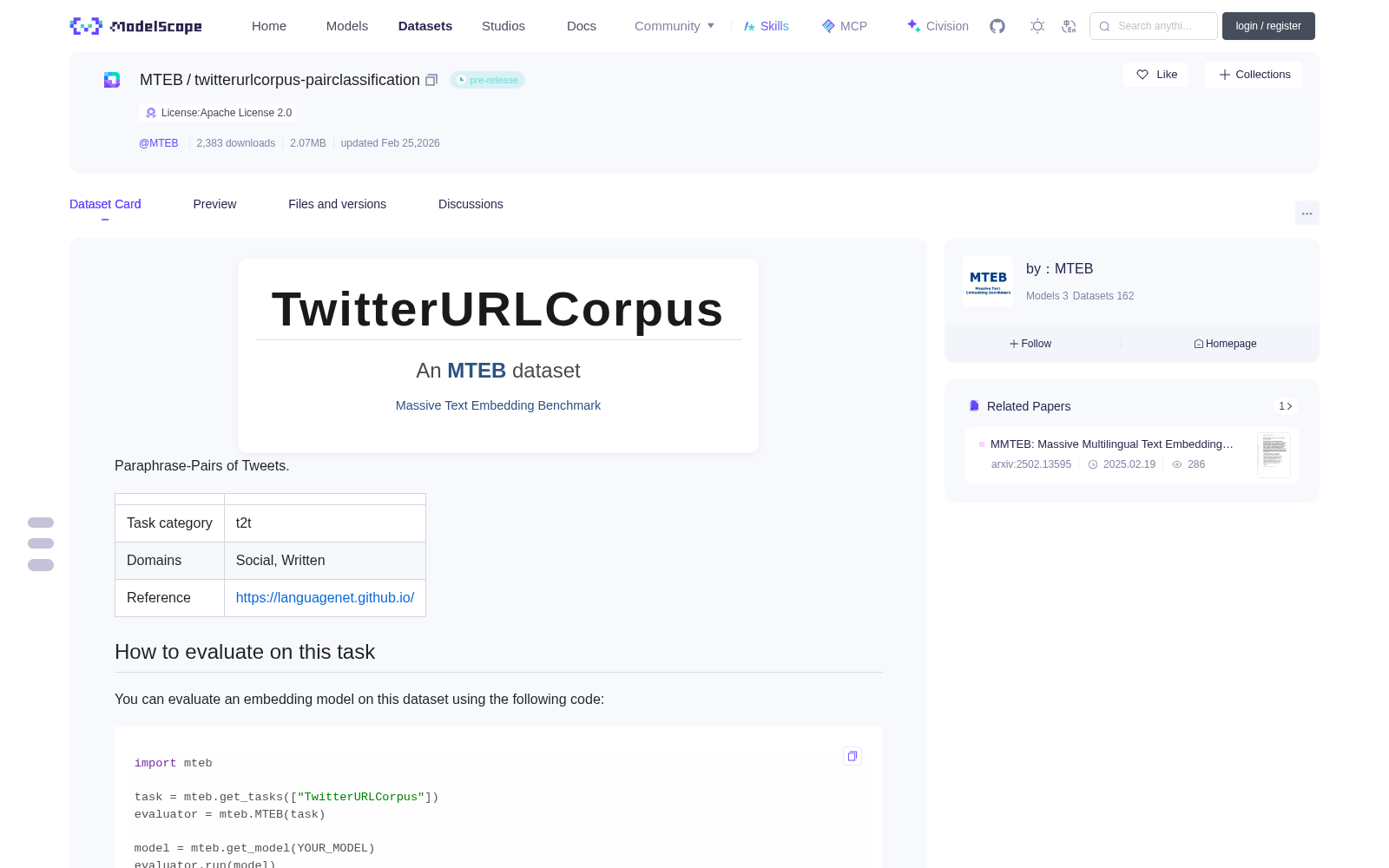This screenshot has width=1389, height=868.
Task: Switch language with the translate icon
Action: [1070, 26]
